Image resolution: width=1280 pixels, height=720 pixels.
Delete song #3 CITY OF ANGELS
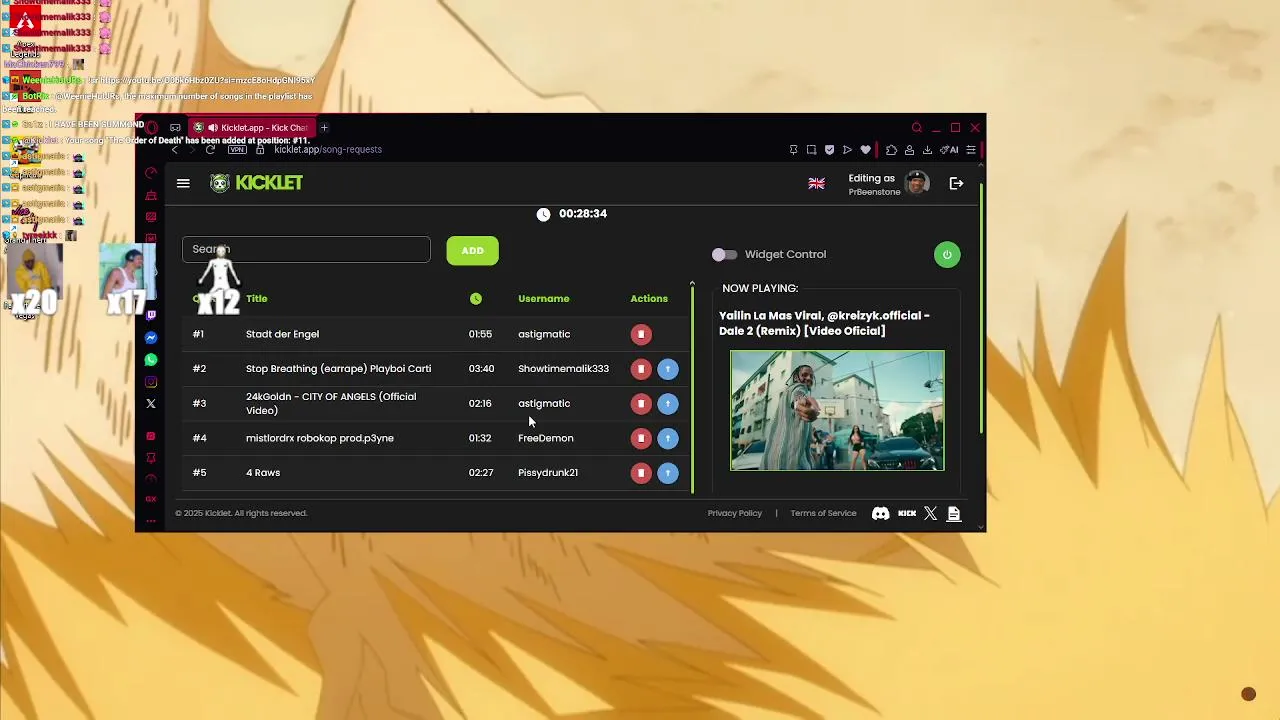[x=641, y=403]
